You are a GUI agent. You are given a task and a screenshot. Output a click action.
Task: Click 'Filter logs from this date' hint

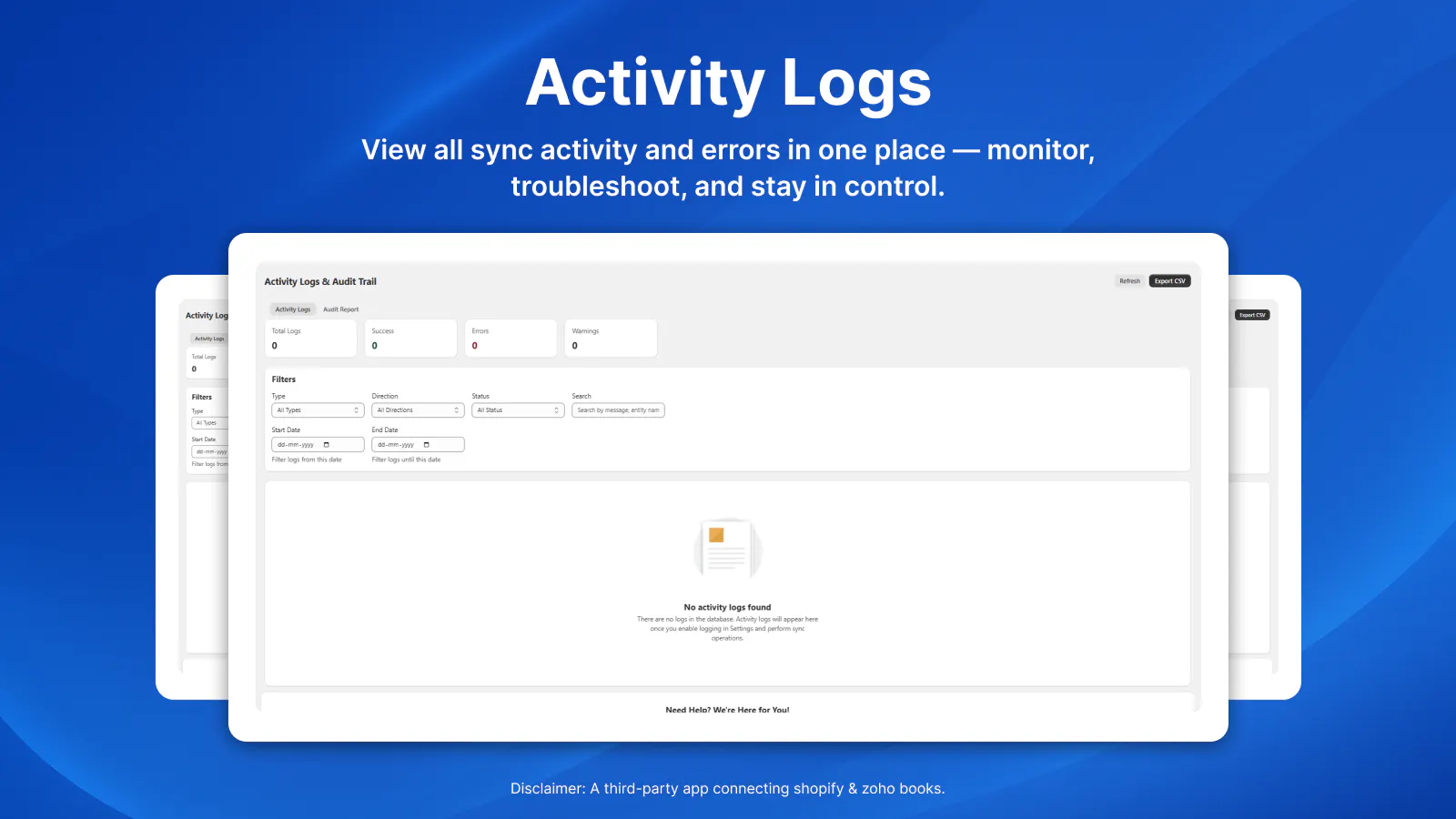tap(307, 460)
